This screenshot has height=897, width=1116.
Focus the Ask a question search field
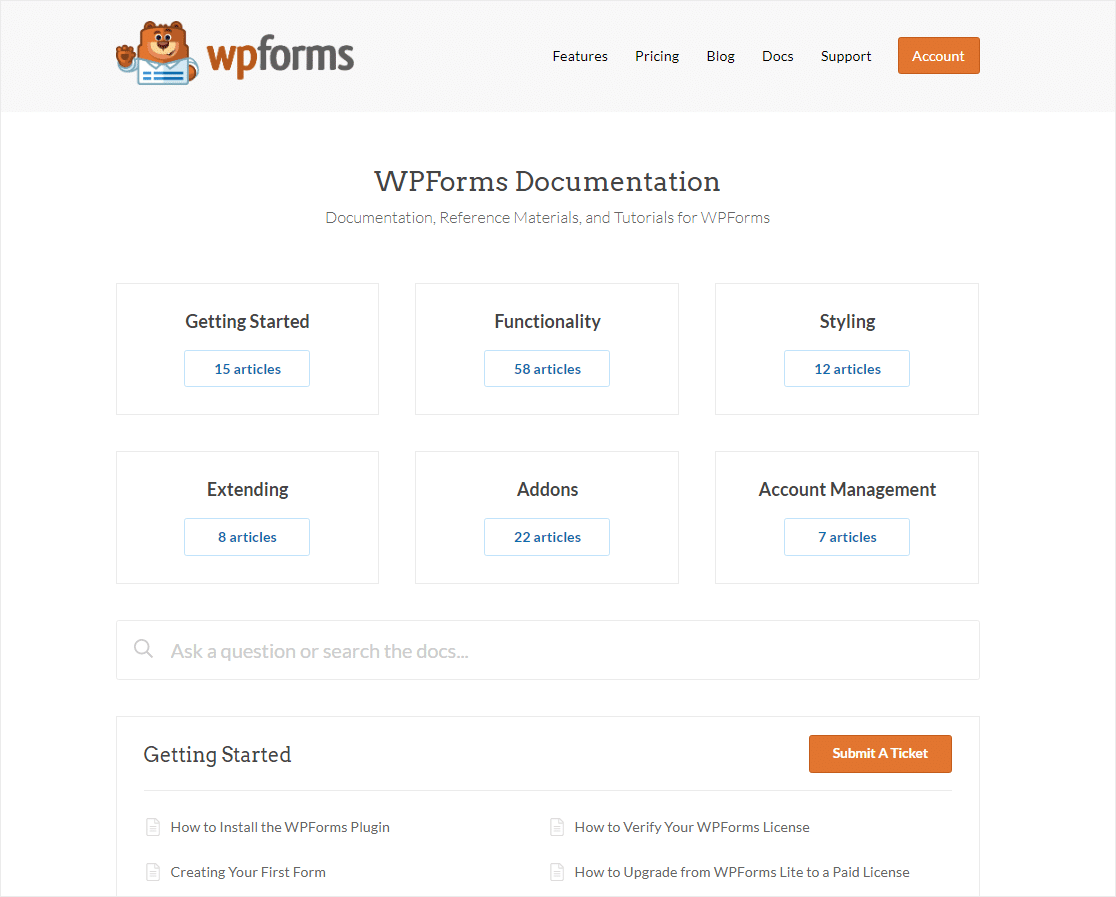(x=547, y=650)
